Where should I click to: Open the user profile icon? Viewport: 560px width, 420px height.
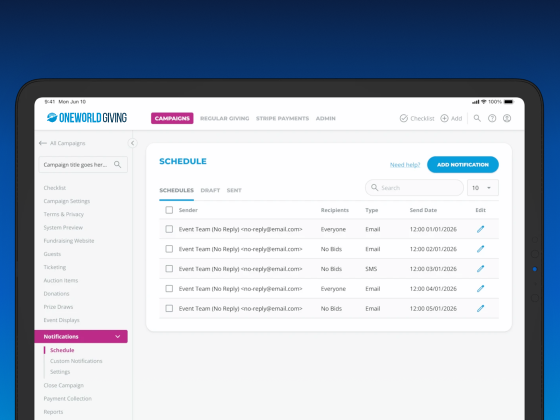click(507, 118)
